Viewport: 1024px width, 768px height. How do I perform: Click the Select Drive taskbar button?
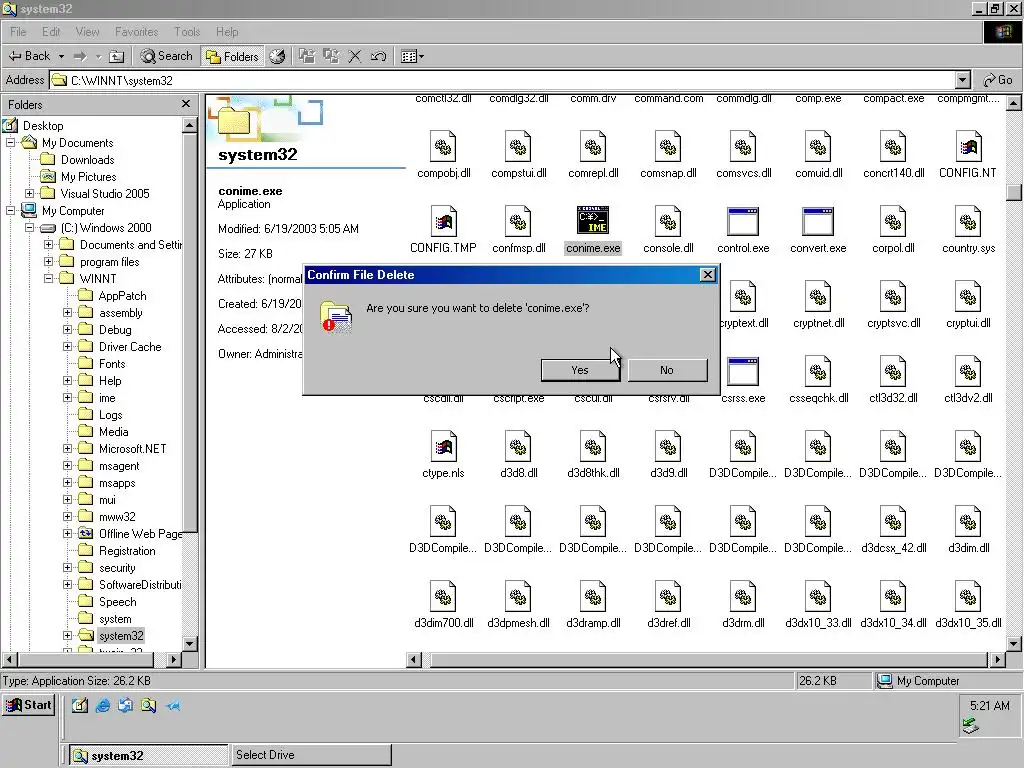pos(312,755)
